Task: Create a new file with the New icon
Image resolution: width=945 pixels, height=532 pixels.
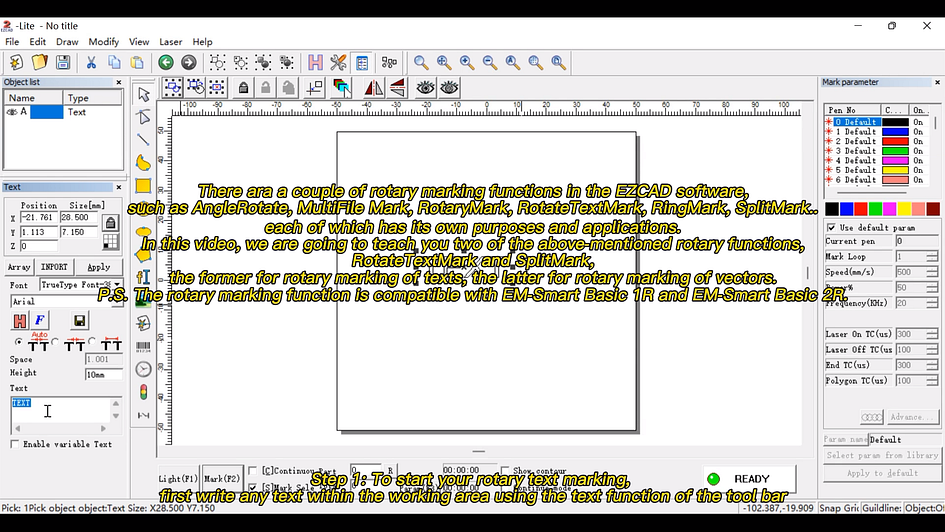Action: pos(16,62)
